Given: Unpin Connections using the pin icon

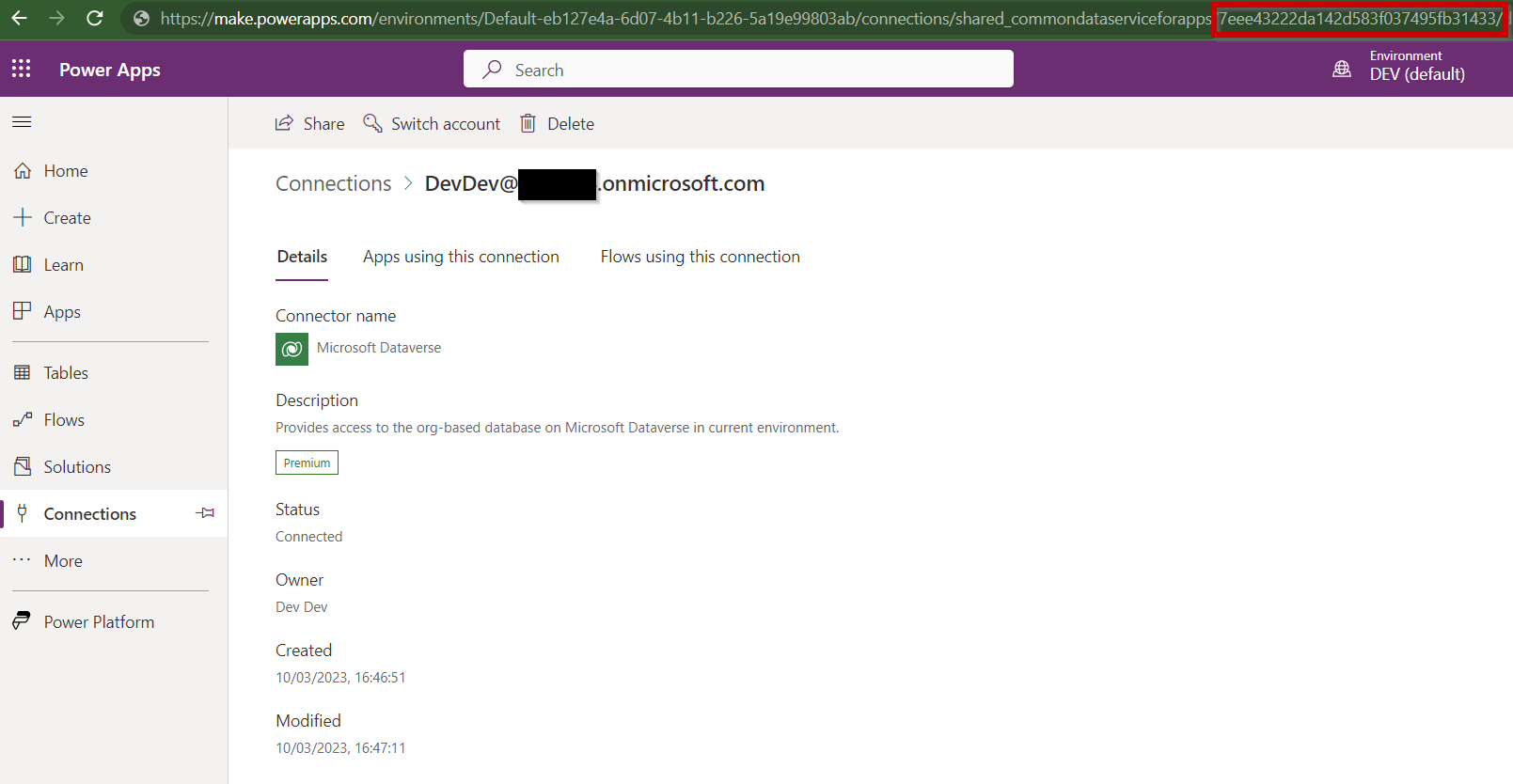Looking at the screenshot, I should (x=205, y=513).
